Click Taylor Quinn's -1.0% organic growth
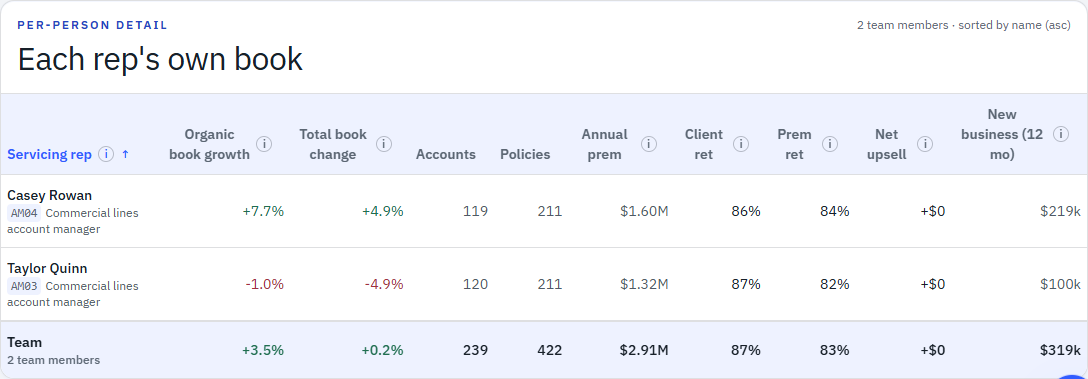This screenshot has width=1088, height=379. point(264,284)
